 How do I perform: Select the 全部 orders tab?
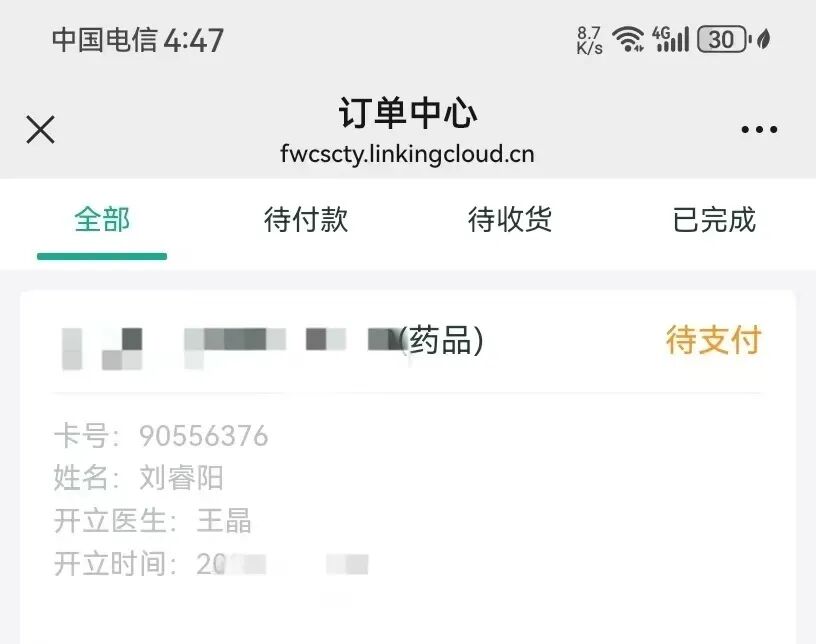pos(102,219)
